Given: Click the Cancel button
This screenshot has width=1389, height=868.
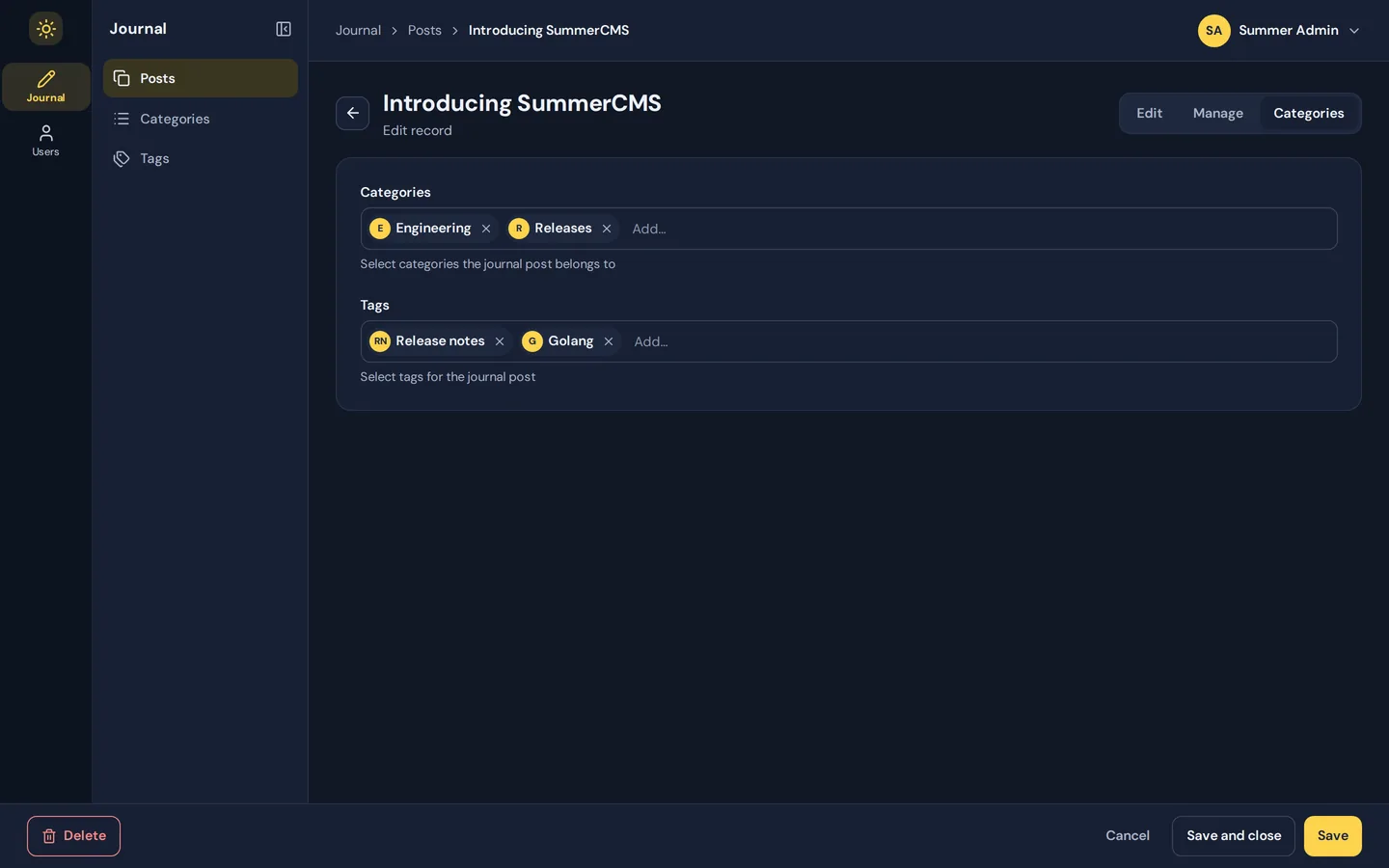Looking at the screenshot, I should (1127, 836).
